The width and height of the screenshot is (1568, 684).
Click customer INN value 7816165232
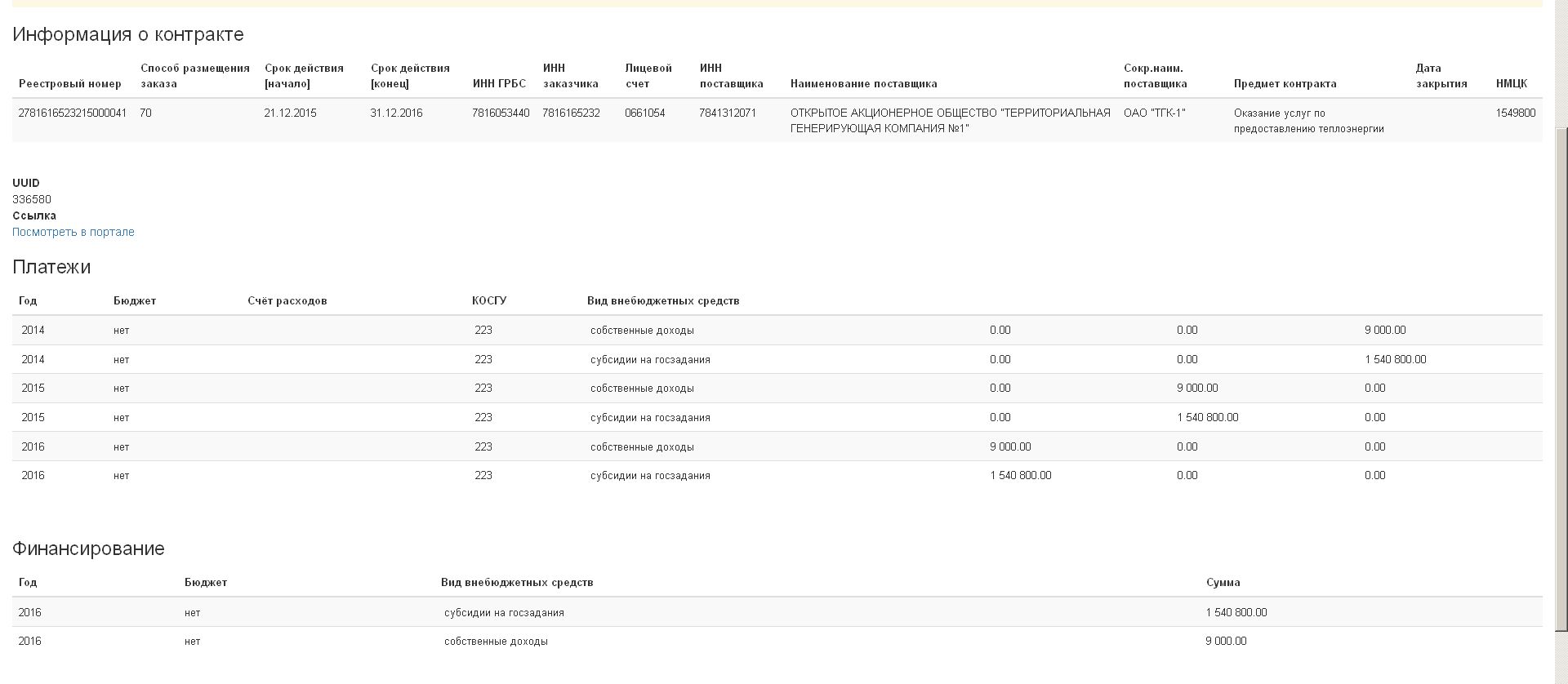(x=571, y=113)
